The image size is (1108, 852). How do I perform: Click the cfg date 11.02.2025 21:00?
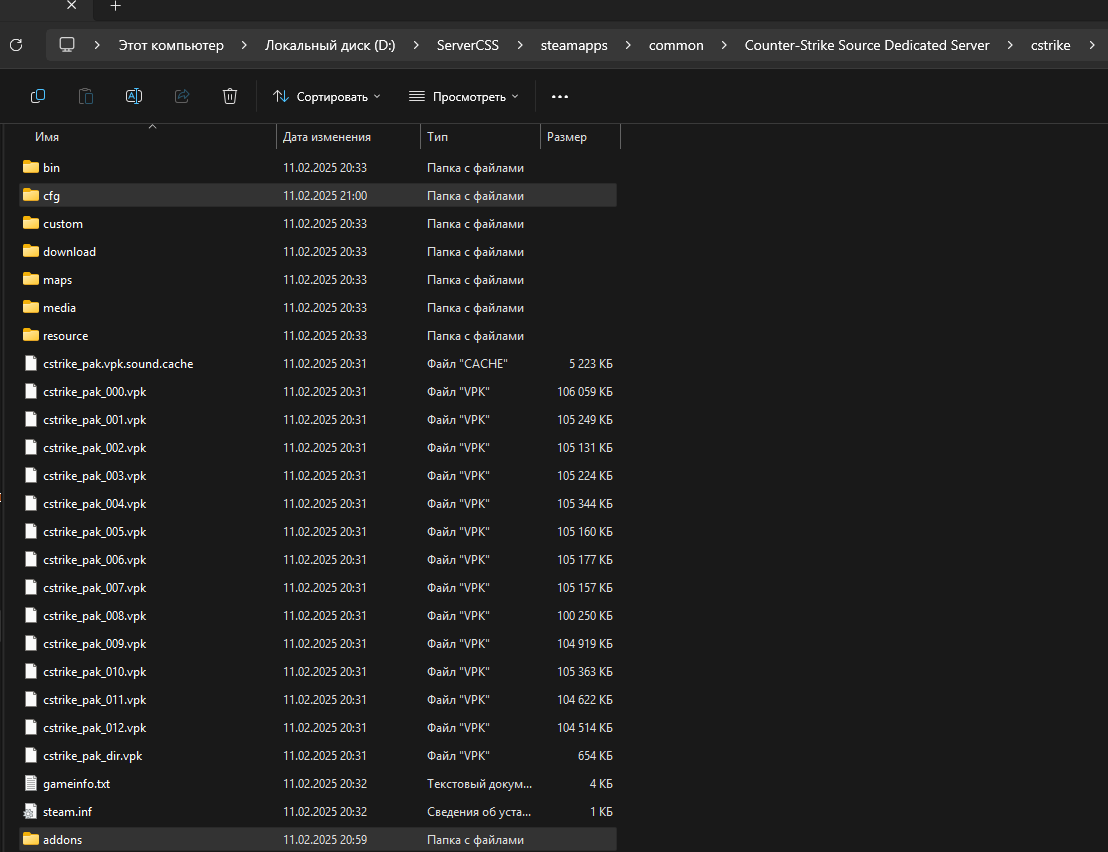325,196
